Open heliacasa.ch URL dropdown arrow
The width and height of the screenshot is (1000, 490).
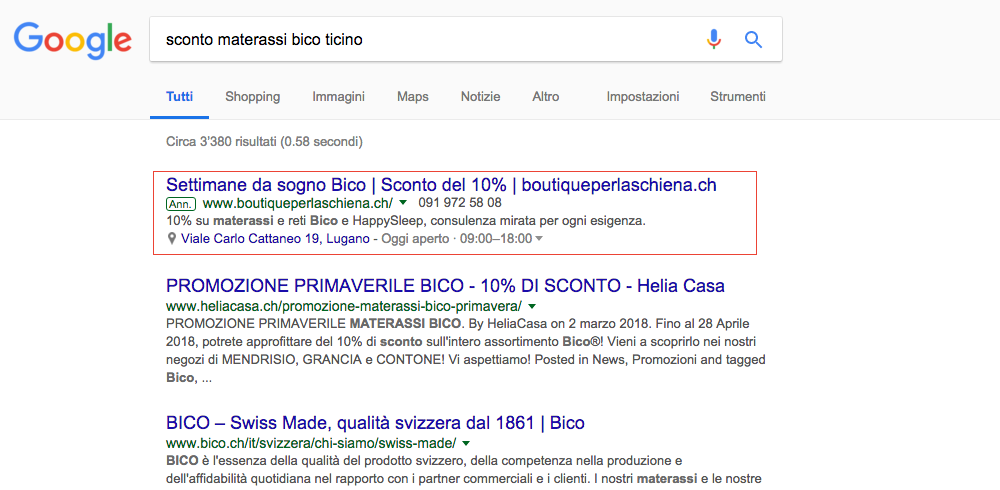click(532, 306)
